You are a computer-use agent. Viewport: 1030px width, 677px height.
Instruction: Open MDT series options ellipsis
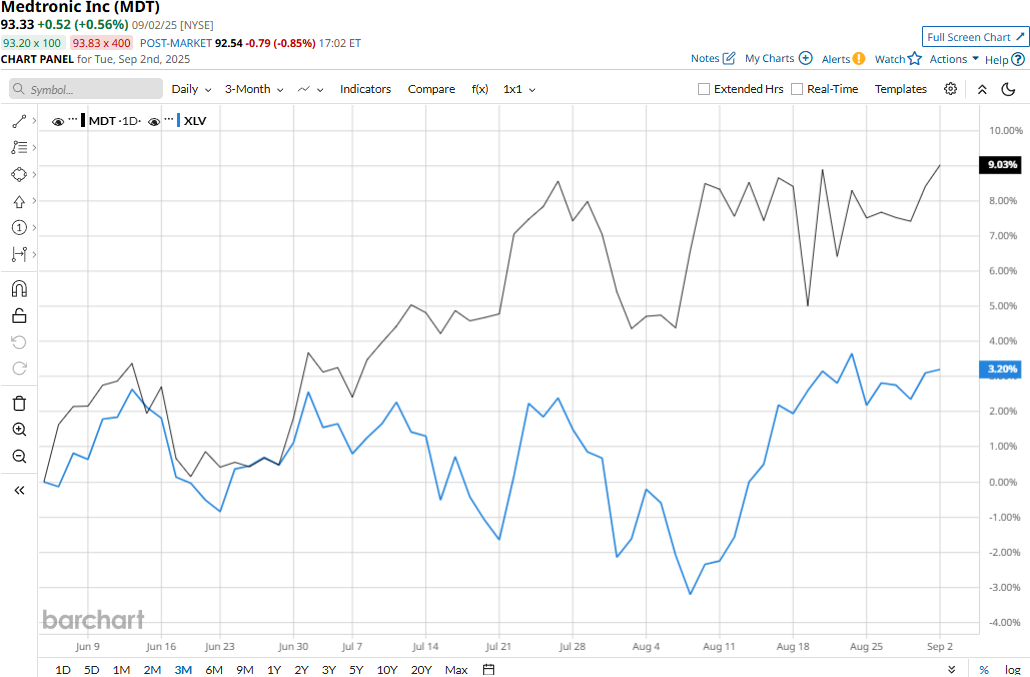click(x=73, y=120)
